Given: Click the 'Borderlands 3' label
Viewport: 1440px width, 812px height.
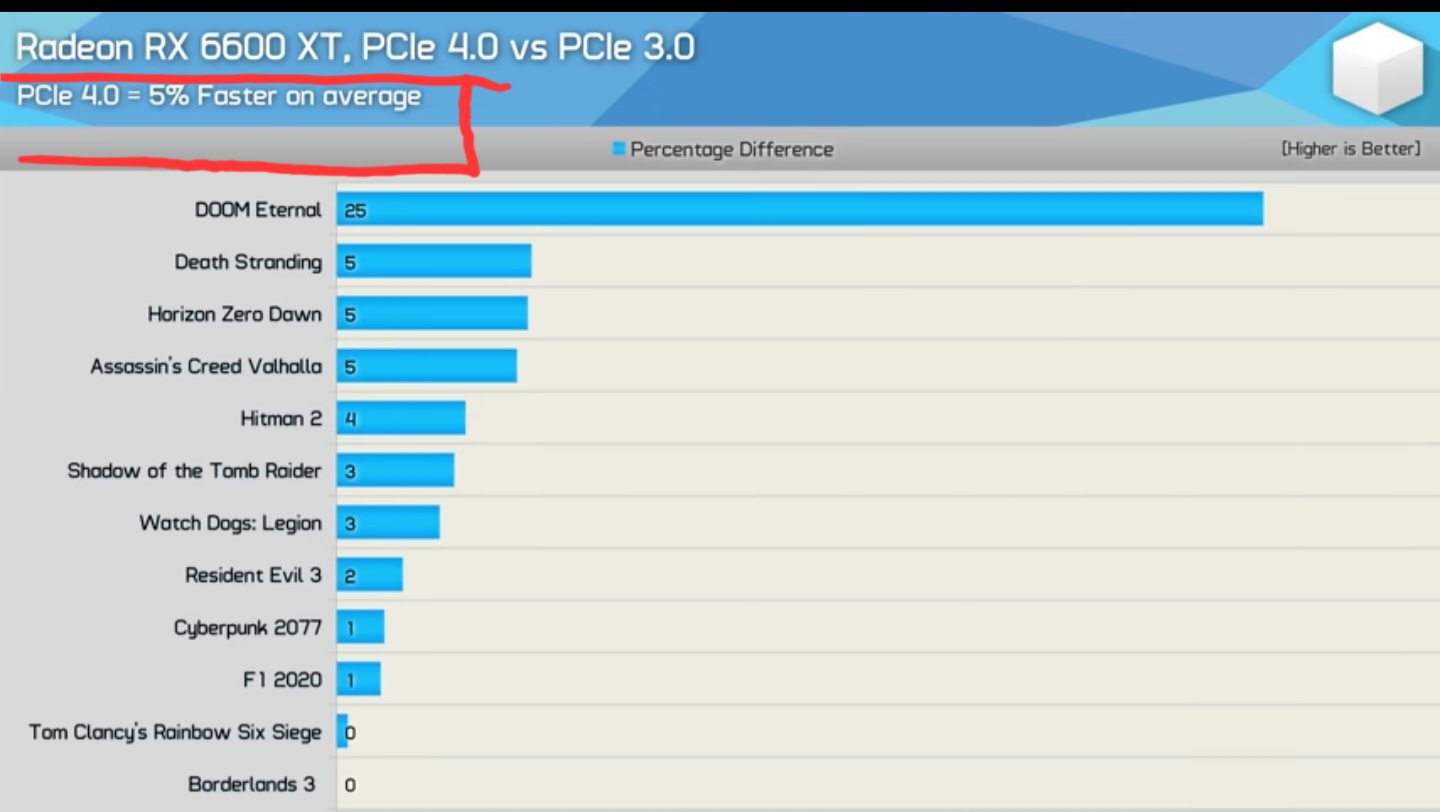Looking at the screenshot, I should point(251,784).
